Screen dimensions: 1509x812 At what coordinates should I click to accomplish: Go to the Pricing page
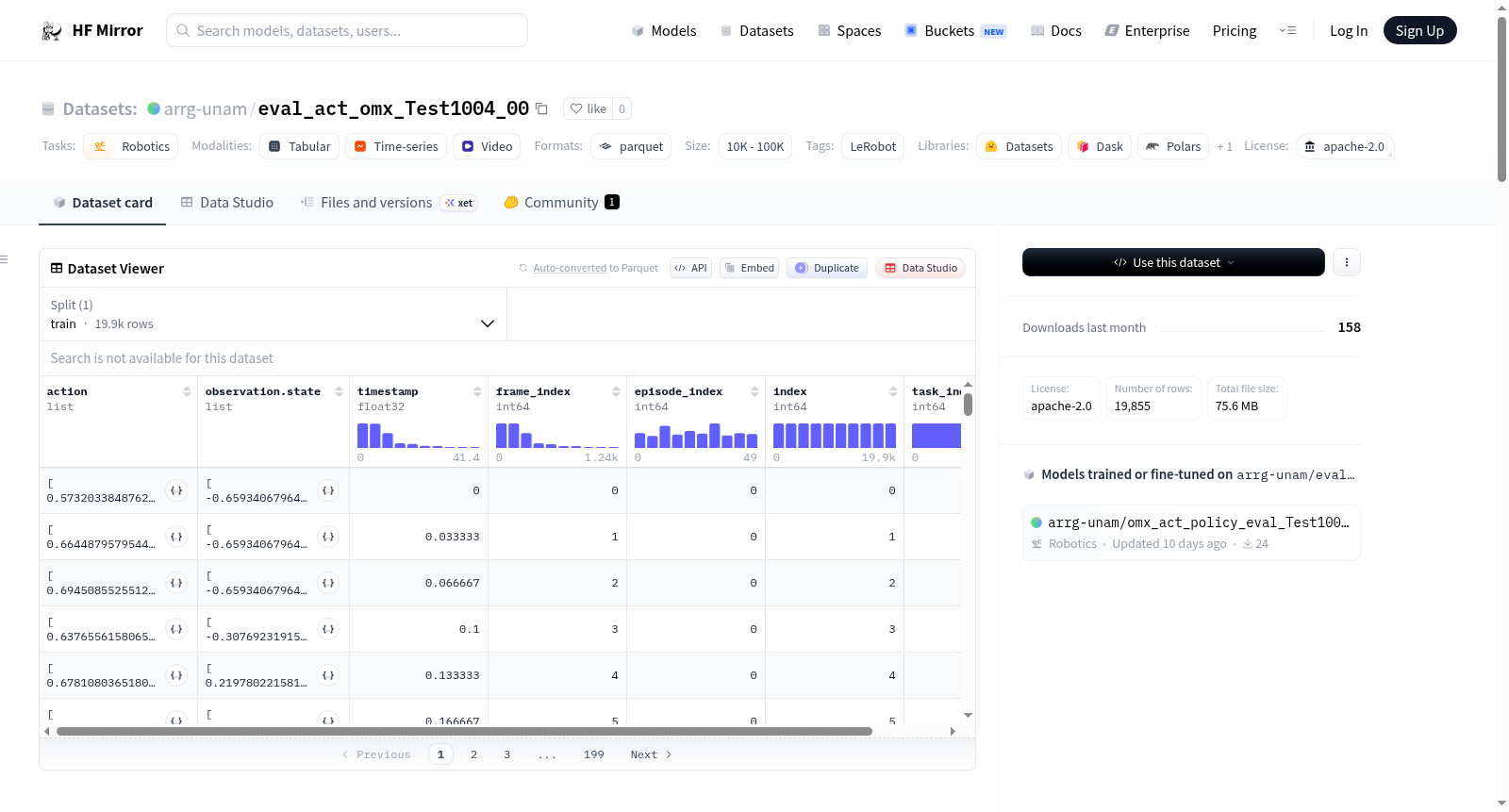(1235, 31)
